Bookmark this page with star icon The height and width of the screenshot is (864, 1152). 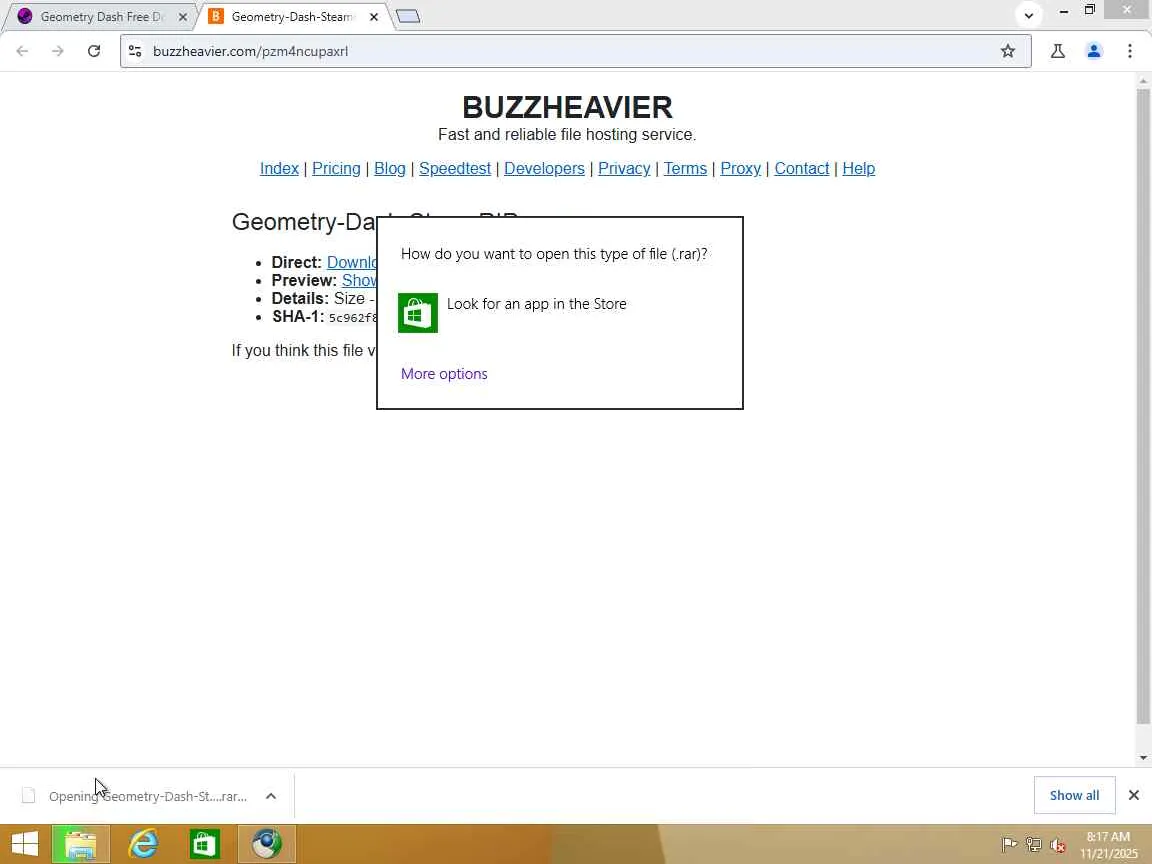coord(1007,51)
